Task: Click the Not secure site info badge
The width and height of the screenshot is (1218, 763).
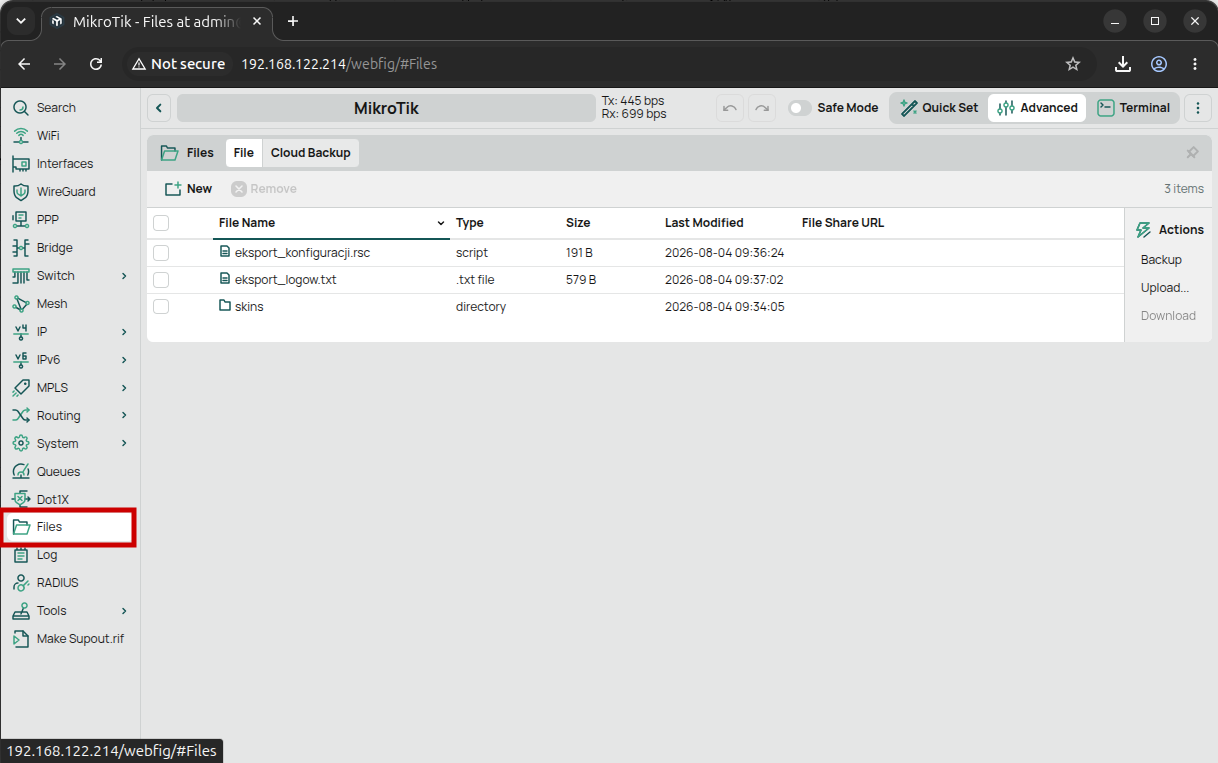Action: click(177, 64)
